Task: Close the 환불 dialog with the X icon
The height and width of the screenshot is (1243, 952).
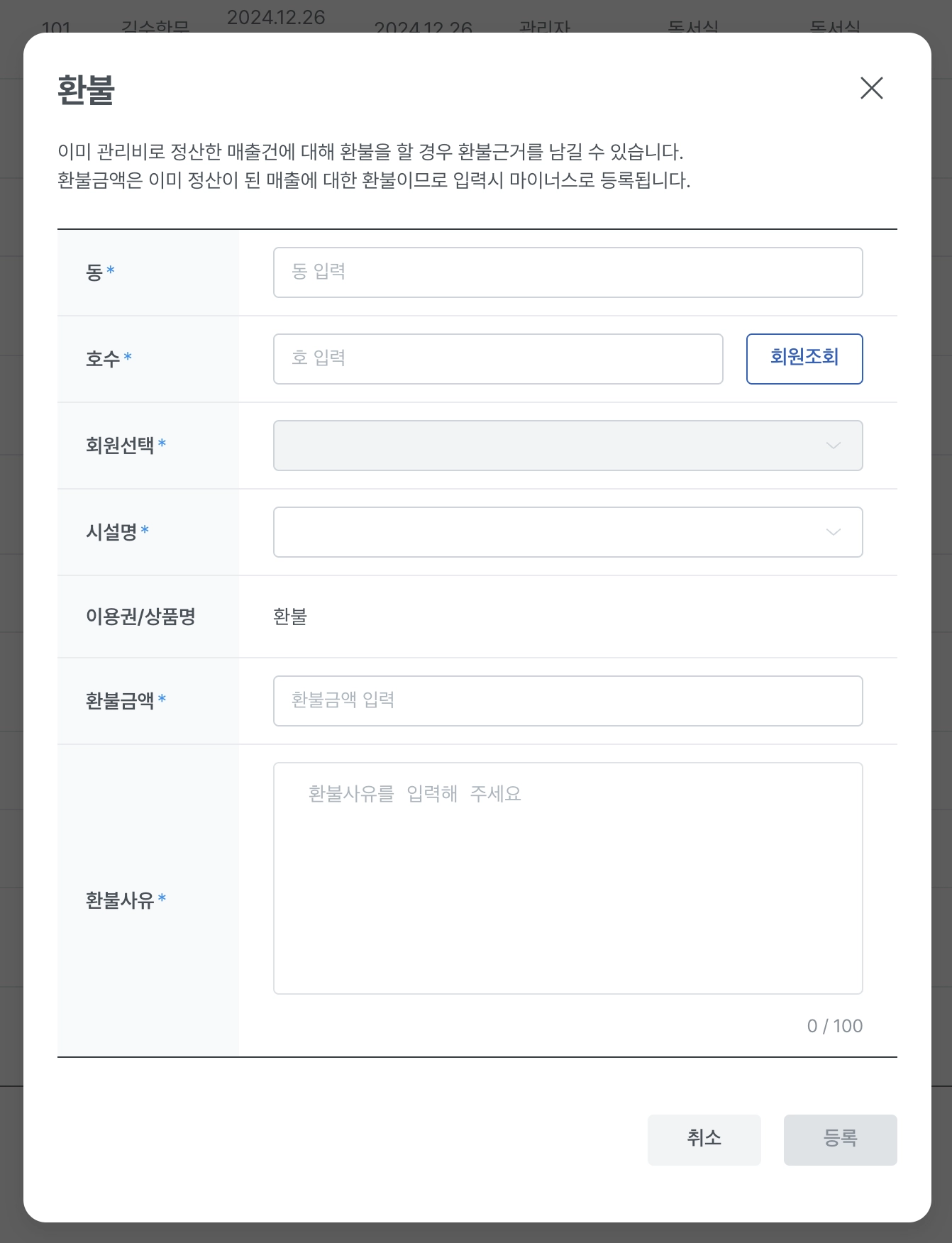Action: [x=871, y=88]
